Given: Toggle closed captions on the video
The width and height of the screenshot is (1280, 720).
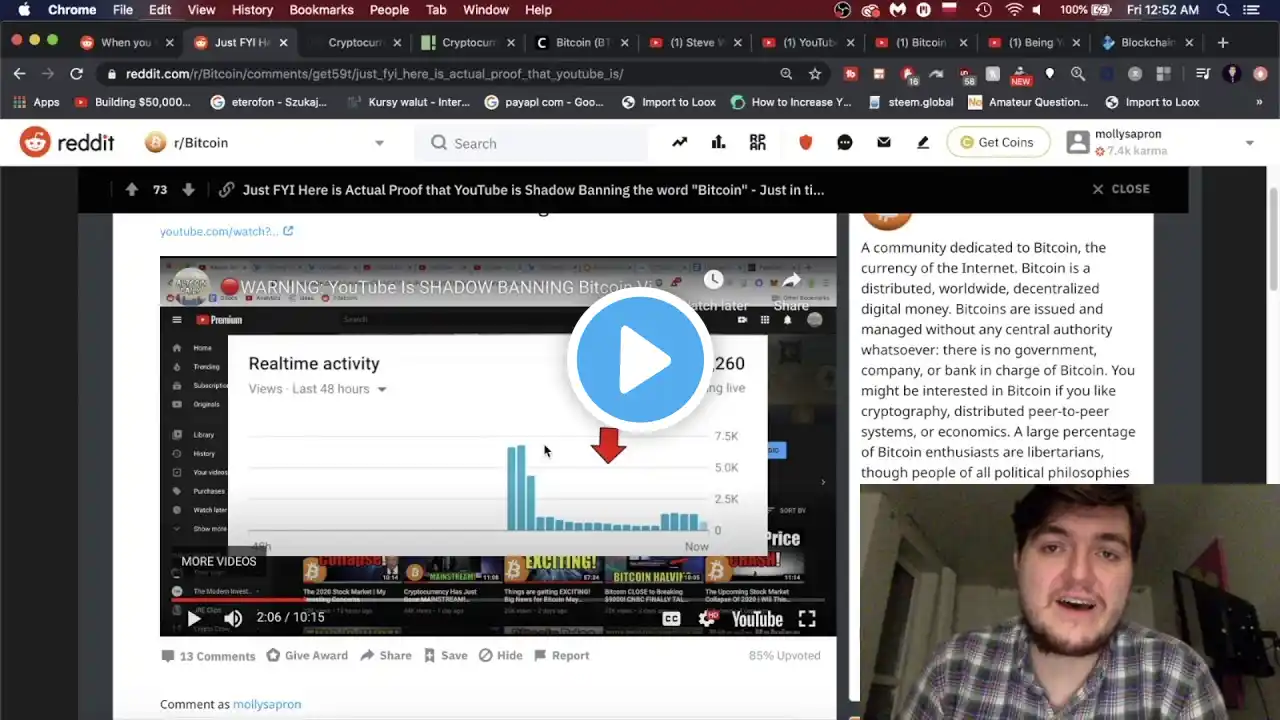Looking at the screenshot, I should point(672,619).
